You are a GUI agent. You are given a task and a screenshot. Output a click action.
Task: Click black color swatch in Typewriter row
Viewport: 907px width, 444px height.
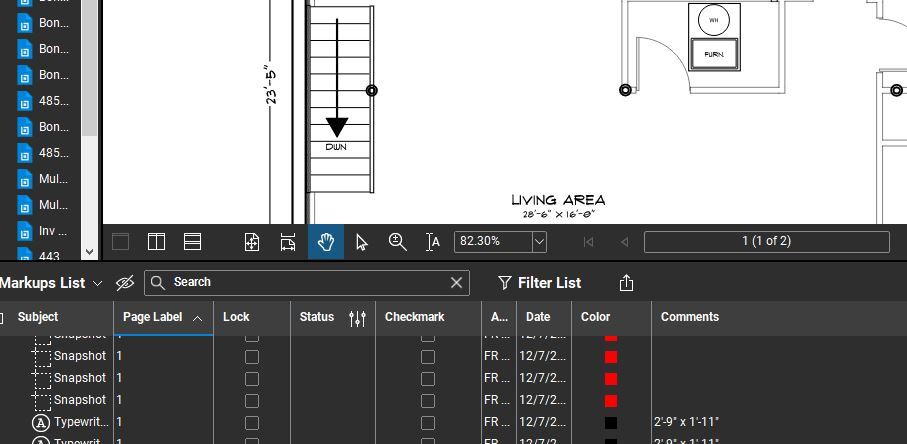click(x=611, y=423)
